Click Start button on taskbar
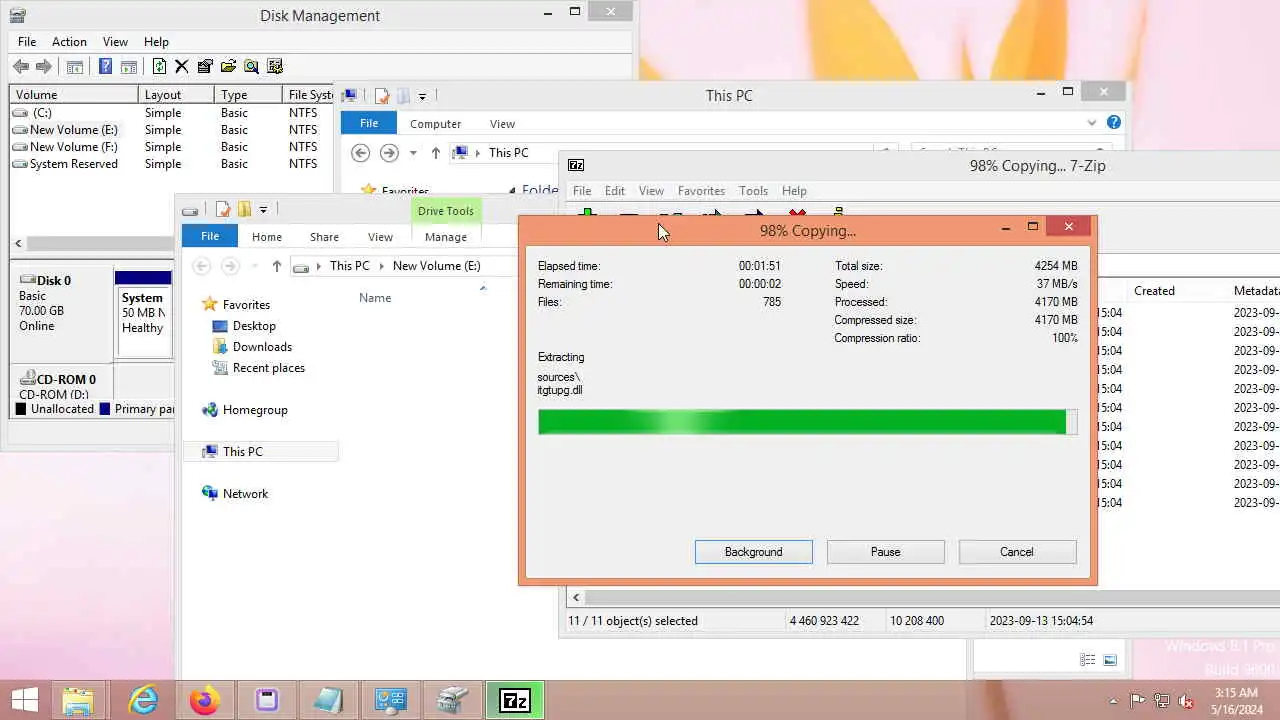The image size is (1280, 720). click(24, 700)
